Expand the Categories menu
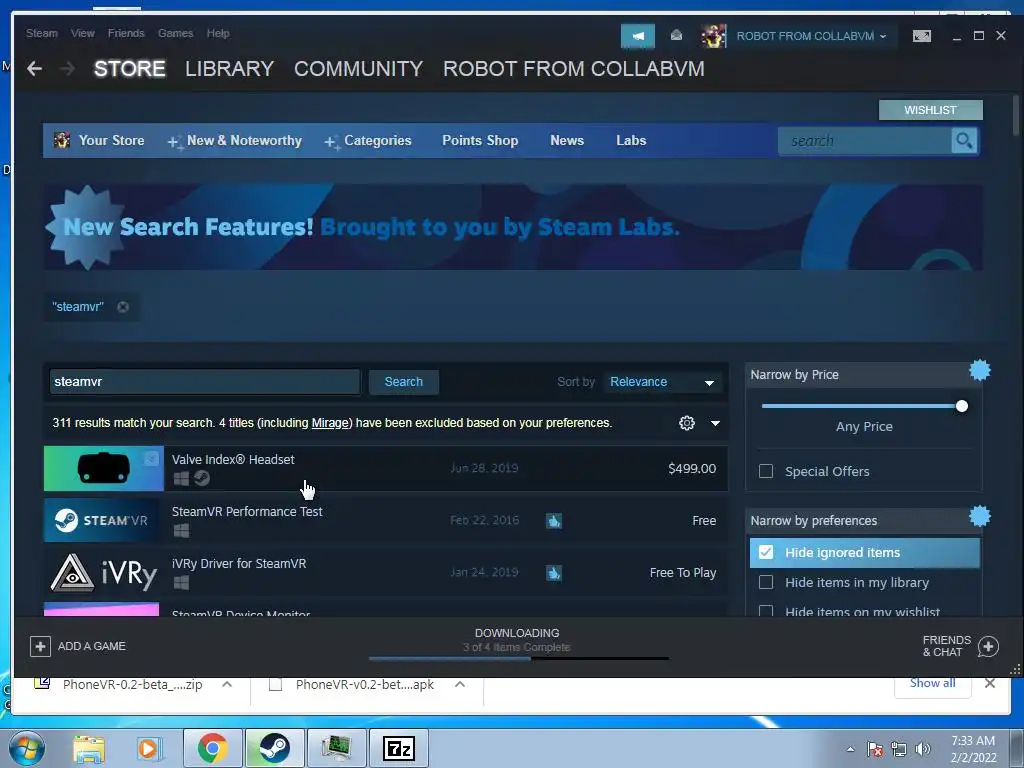 (368, 140)
